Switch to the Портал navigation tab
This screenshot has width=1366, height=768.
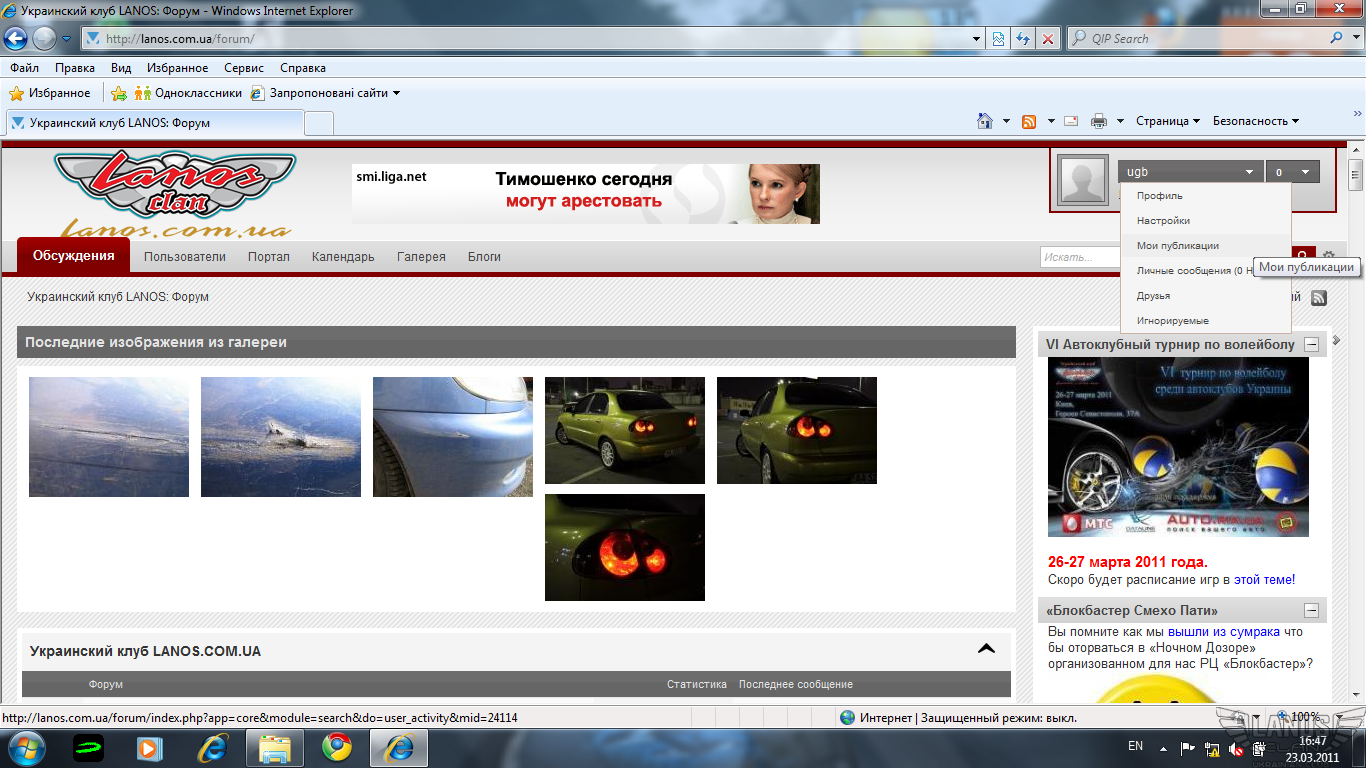269,257
